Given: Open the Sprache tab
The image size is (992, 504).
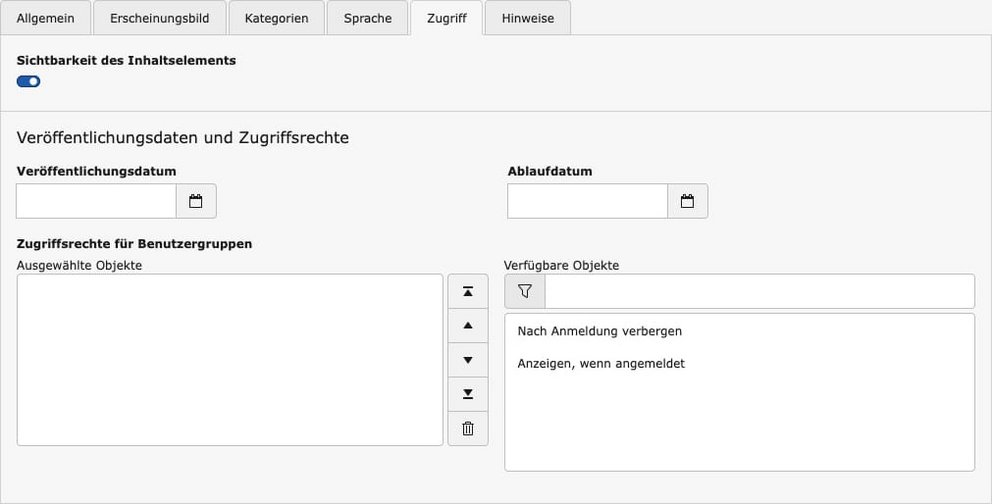Looking at the screenshot, I should point(367,18).
